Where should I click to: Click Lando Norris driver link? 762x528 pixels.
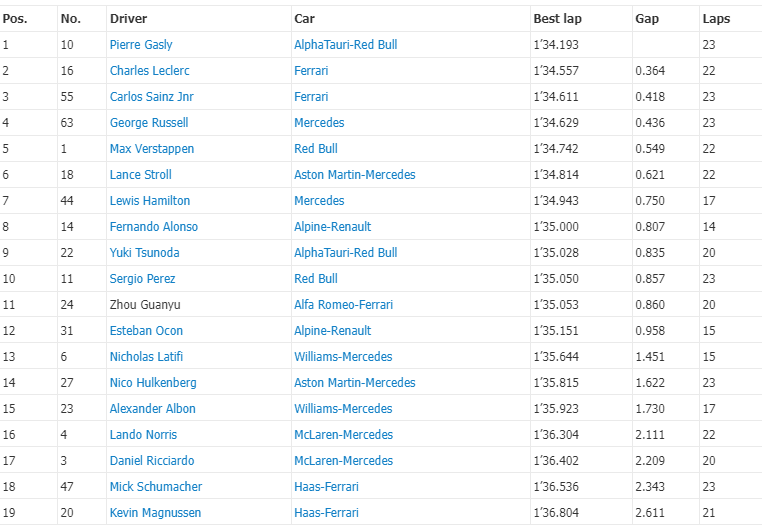[x=143, y=435]
